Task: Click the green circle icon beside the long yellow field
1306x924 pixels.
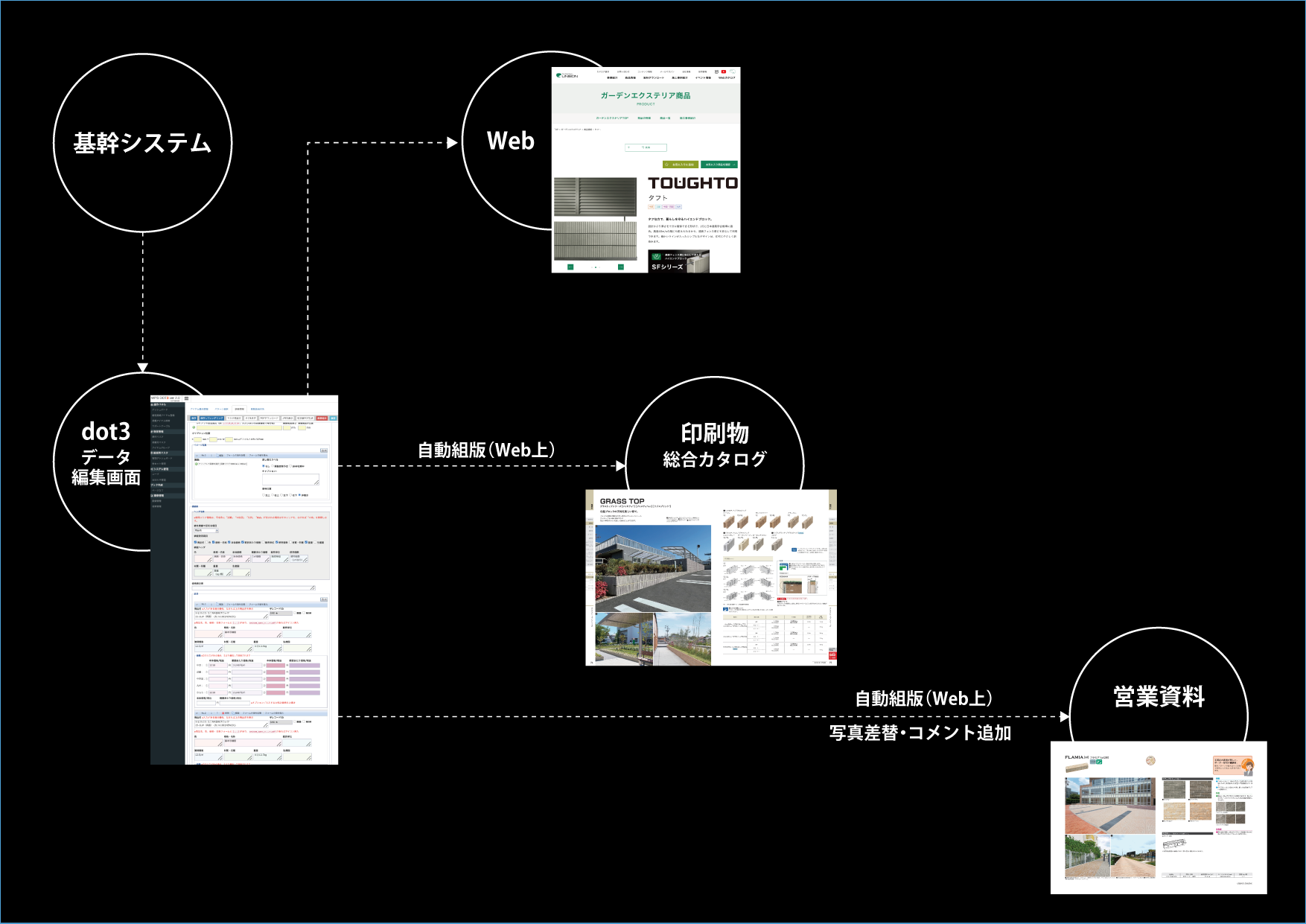Action: coord(194,427)
